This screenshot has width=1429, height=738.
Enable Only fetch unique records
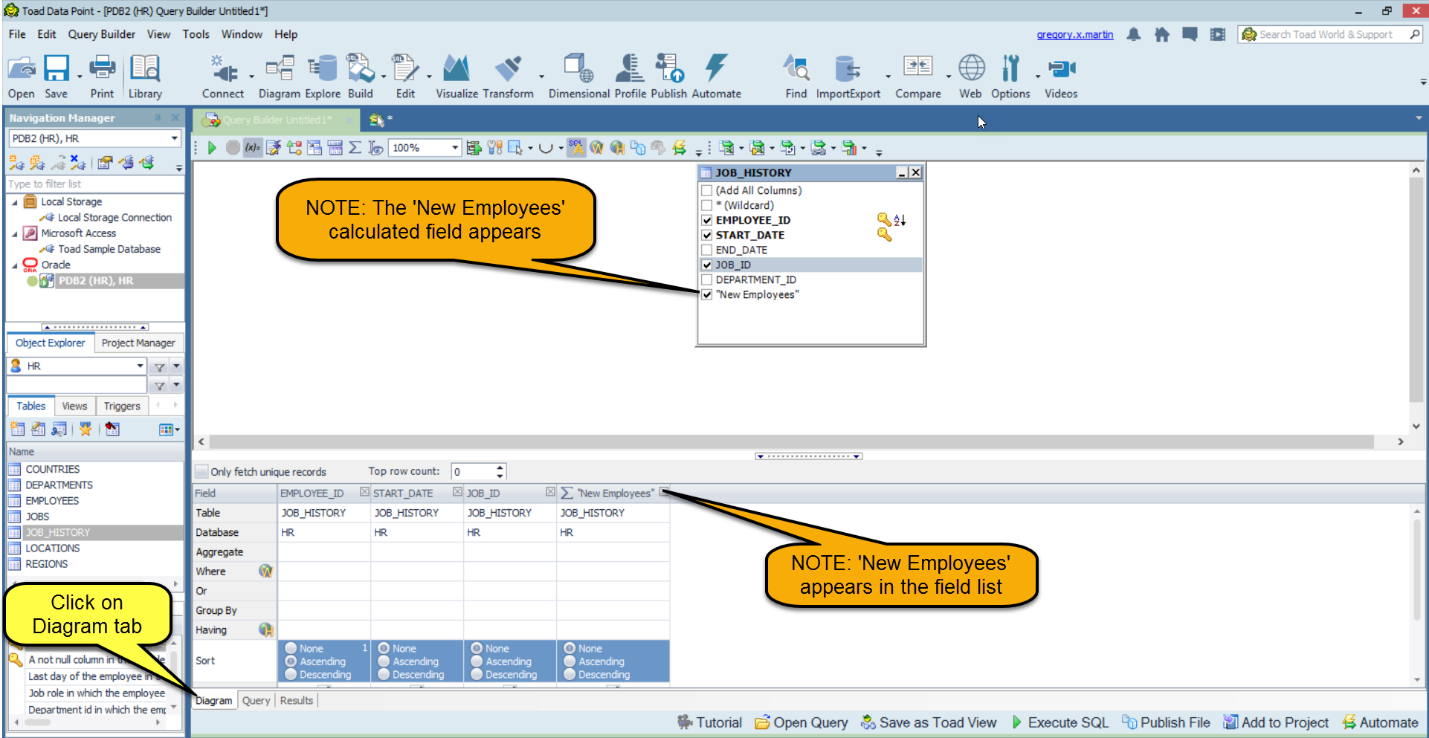pos(202,472)
